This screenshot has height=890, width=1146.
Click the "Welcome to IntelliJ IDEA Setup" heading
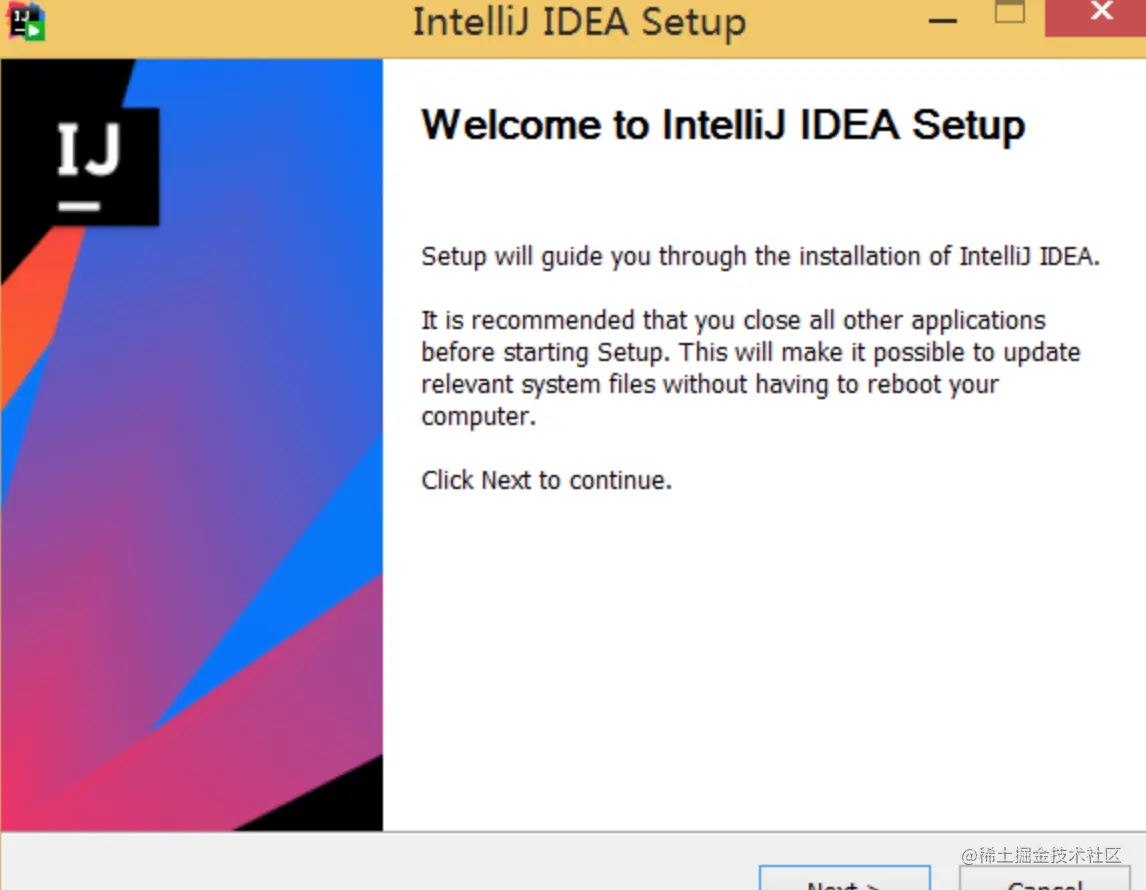[x=723, y=125]
